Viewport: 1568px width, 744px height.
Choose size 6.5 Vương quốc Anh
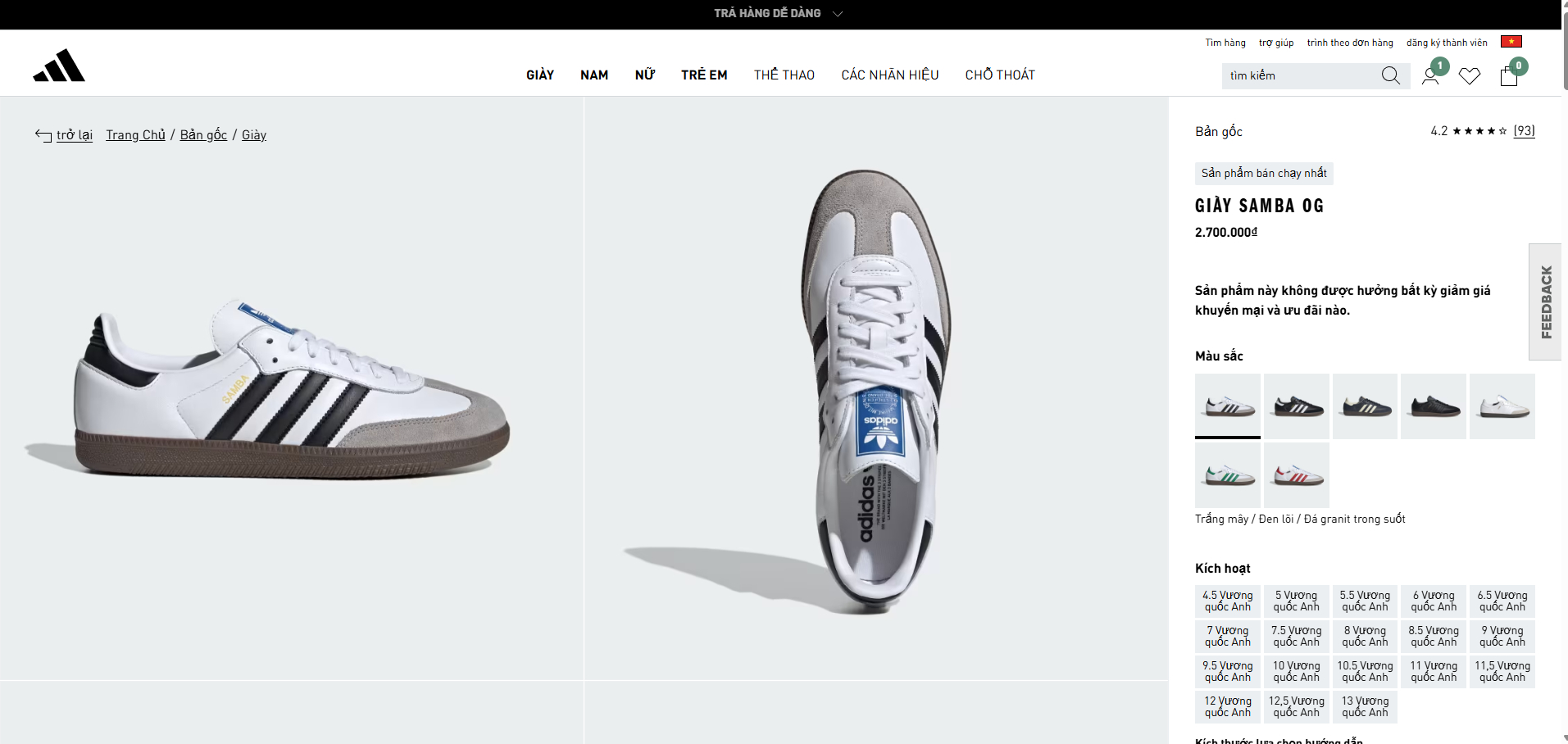click(x=1502, y=601)
